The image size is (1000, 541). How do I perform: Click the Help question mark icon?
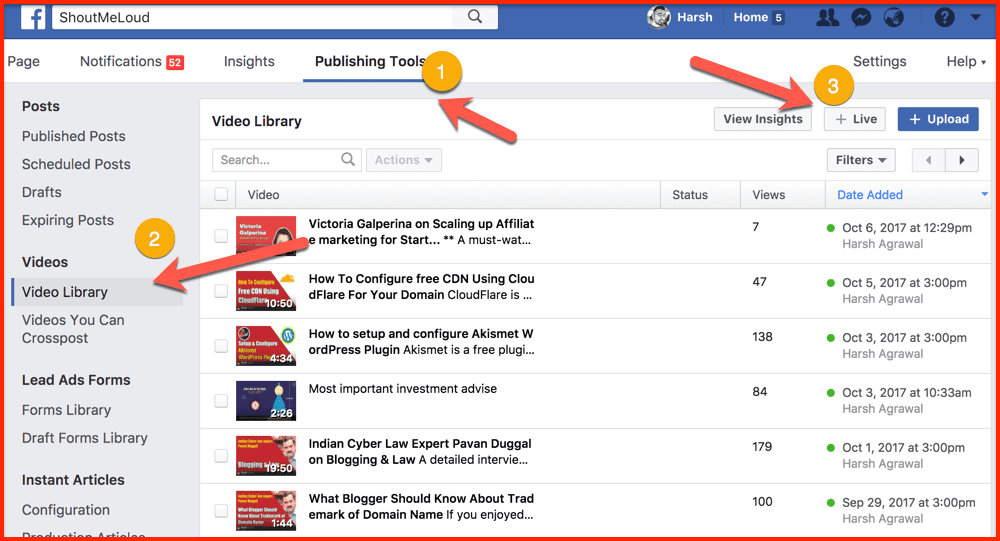pos(944,18)
